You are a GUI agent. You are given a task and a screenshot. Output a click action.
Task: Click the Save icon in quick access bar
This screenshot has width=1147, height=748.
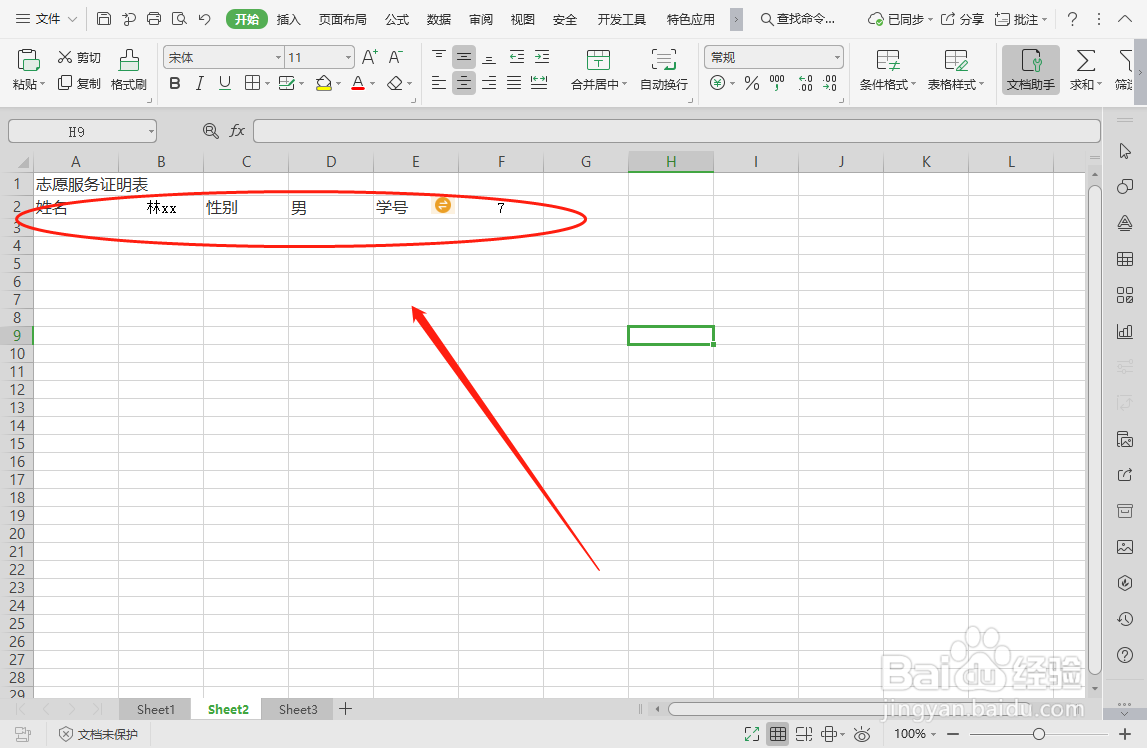tap(104, 19)
